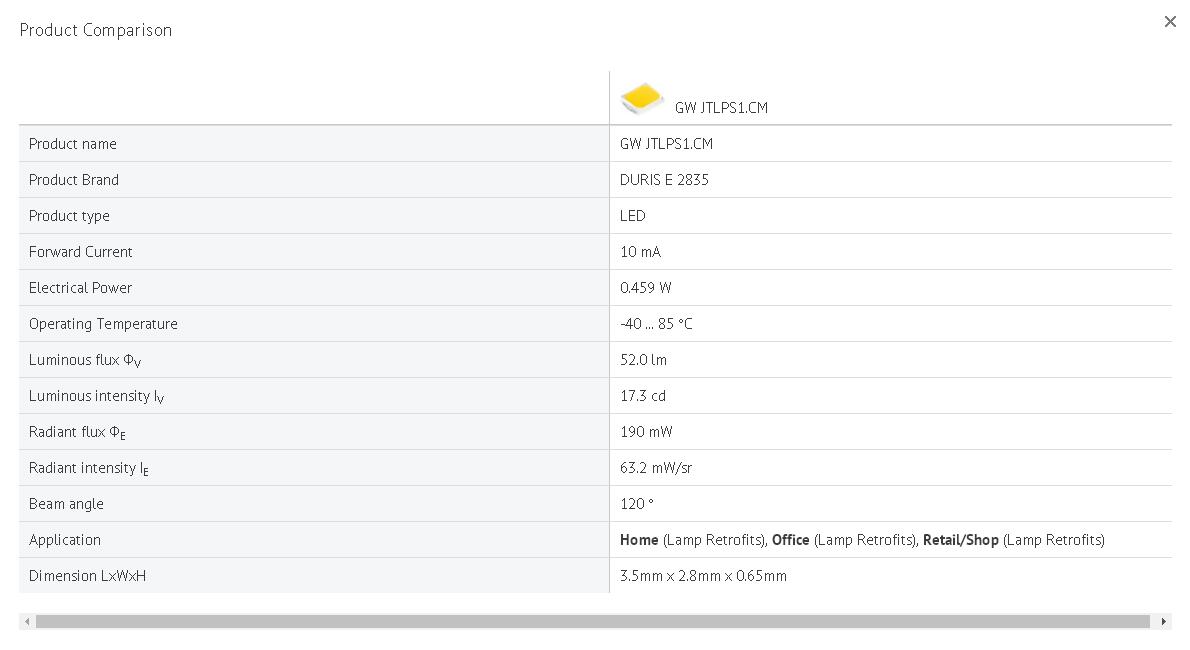Image resolution: width=1190 pixels, height=650 pixels.
Task: Select the Electrical Power label
Action: 80,288
